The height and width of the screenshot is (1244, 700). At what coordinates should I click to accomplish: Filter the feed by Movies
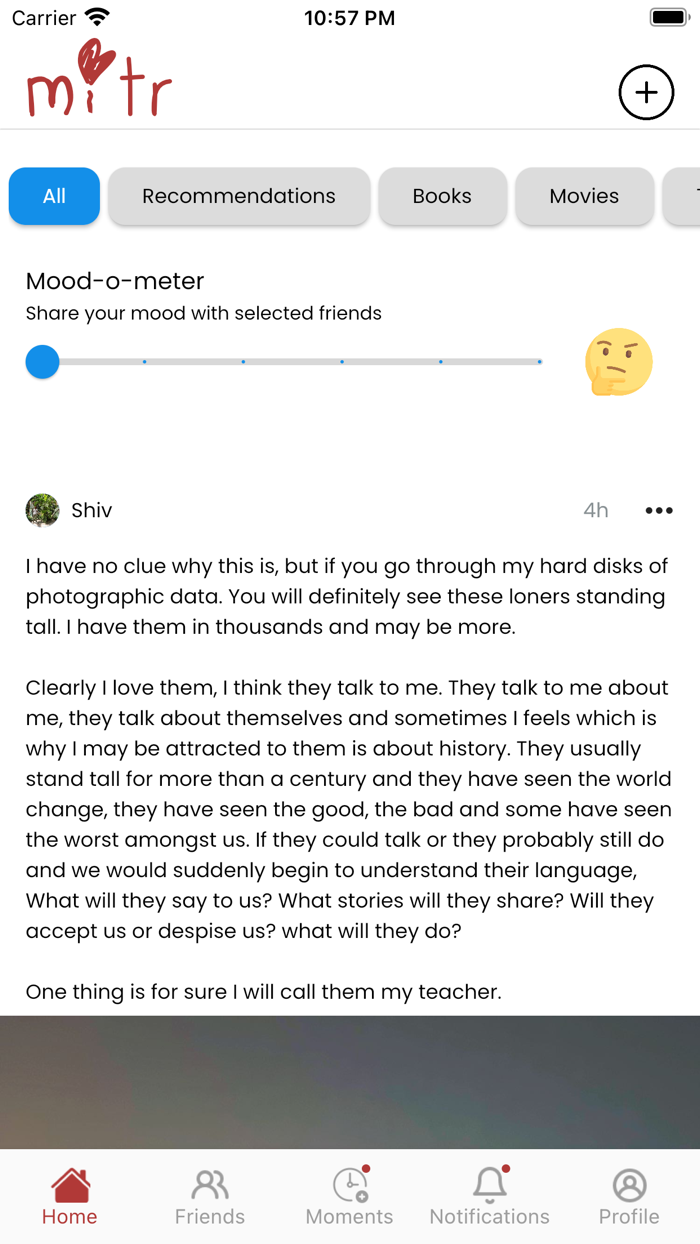(x=584, y=196)
